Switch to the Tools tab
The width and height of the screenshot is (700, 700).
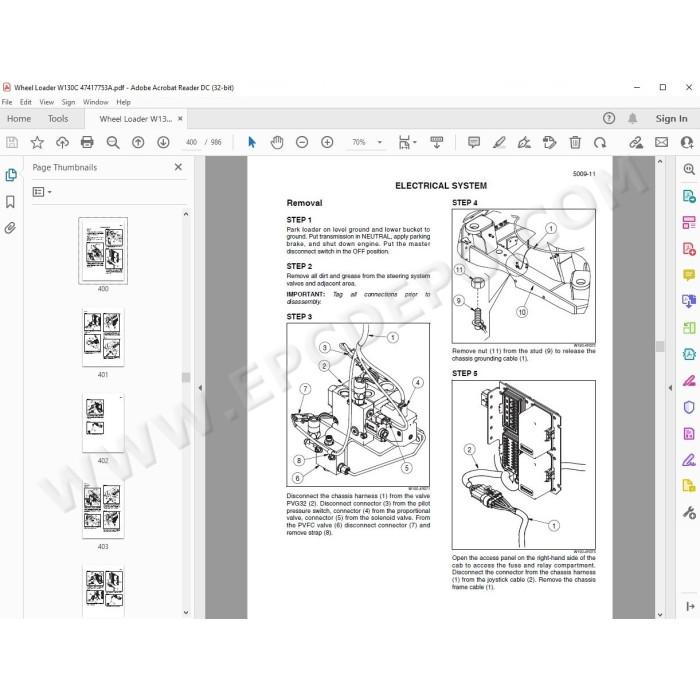[x=58, y=119]
